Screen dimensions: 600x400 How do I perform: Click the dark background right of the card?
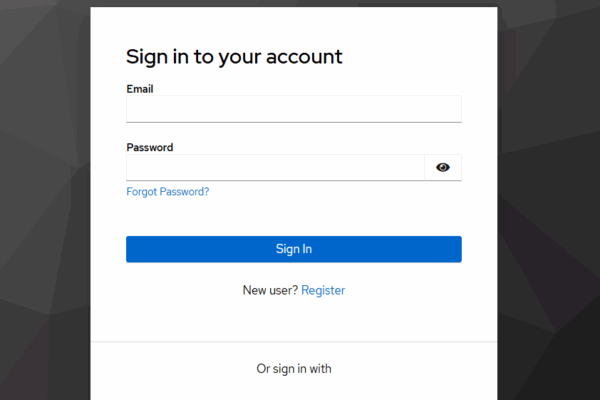tap(548, 200)
